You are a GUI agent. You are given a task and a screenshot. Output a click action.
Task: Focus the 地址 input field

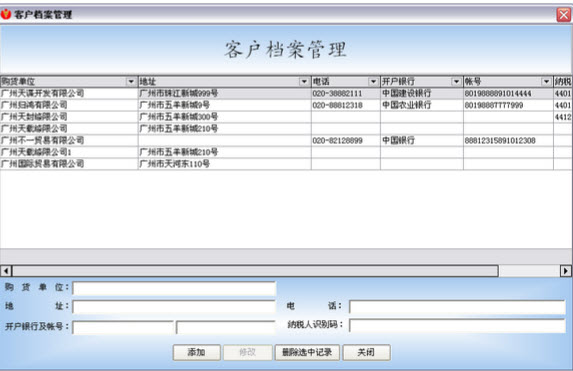coord(174,307)
